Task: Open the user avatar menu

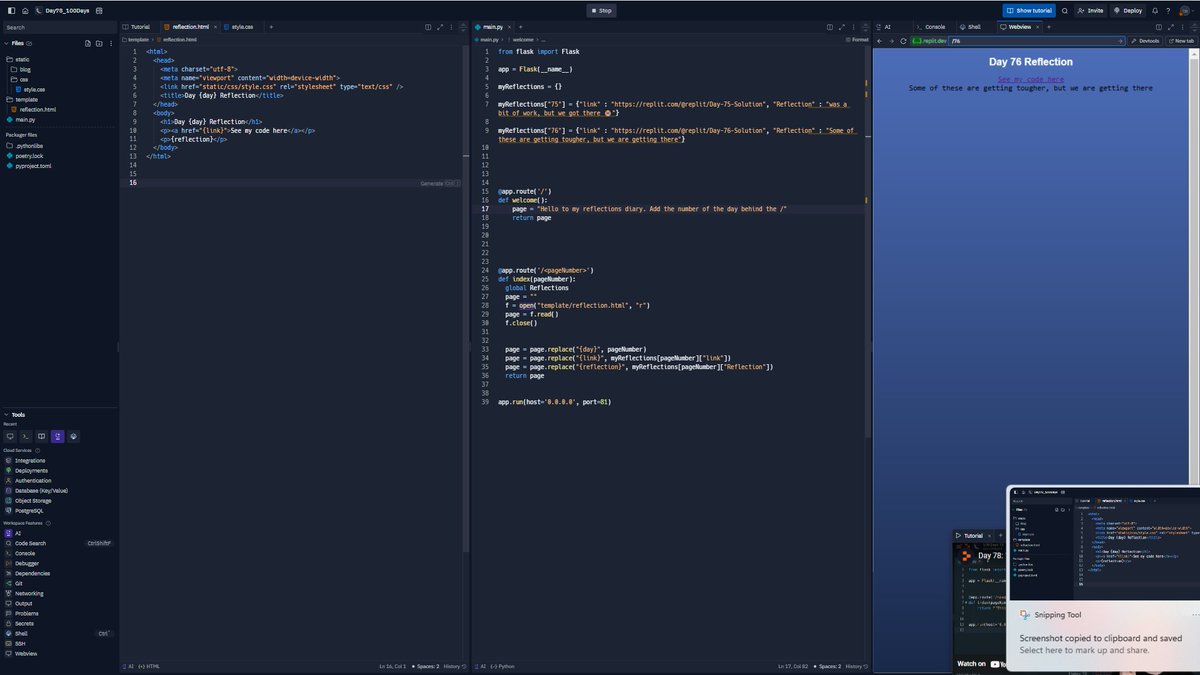Action: click(x=1186, y=10)
